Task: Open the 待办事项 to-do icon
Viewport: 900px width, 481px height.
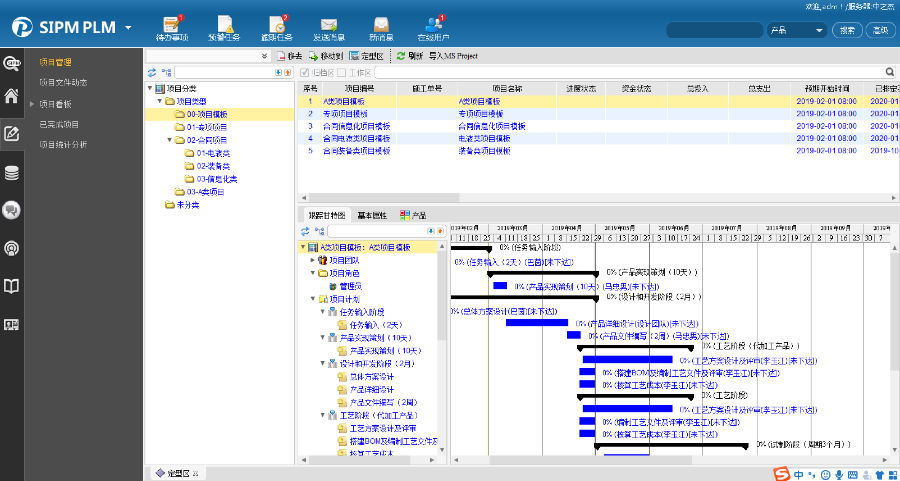Action: point(171,24)
